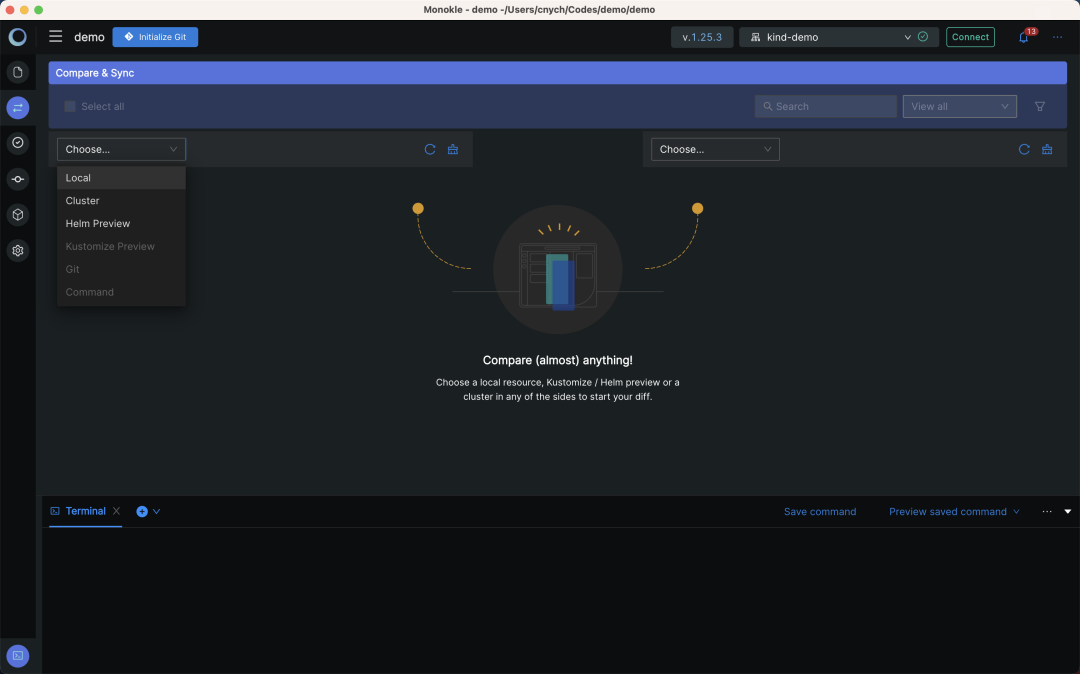
Task: Open terminal pane ellipsis options
Action: pos(1047,512)
